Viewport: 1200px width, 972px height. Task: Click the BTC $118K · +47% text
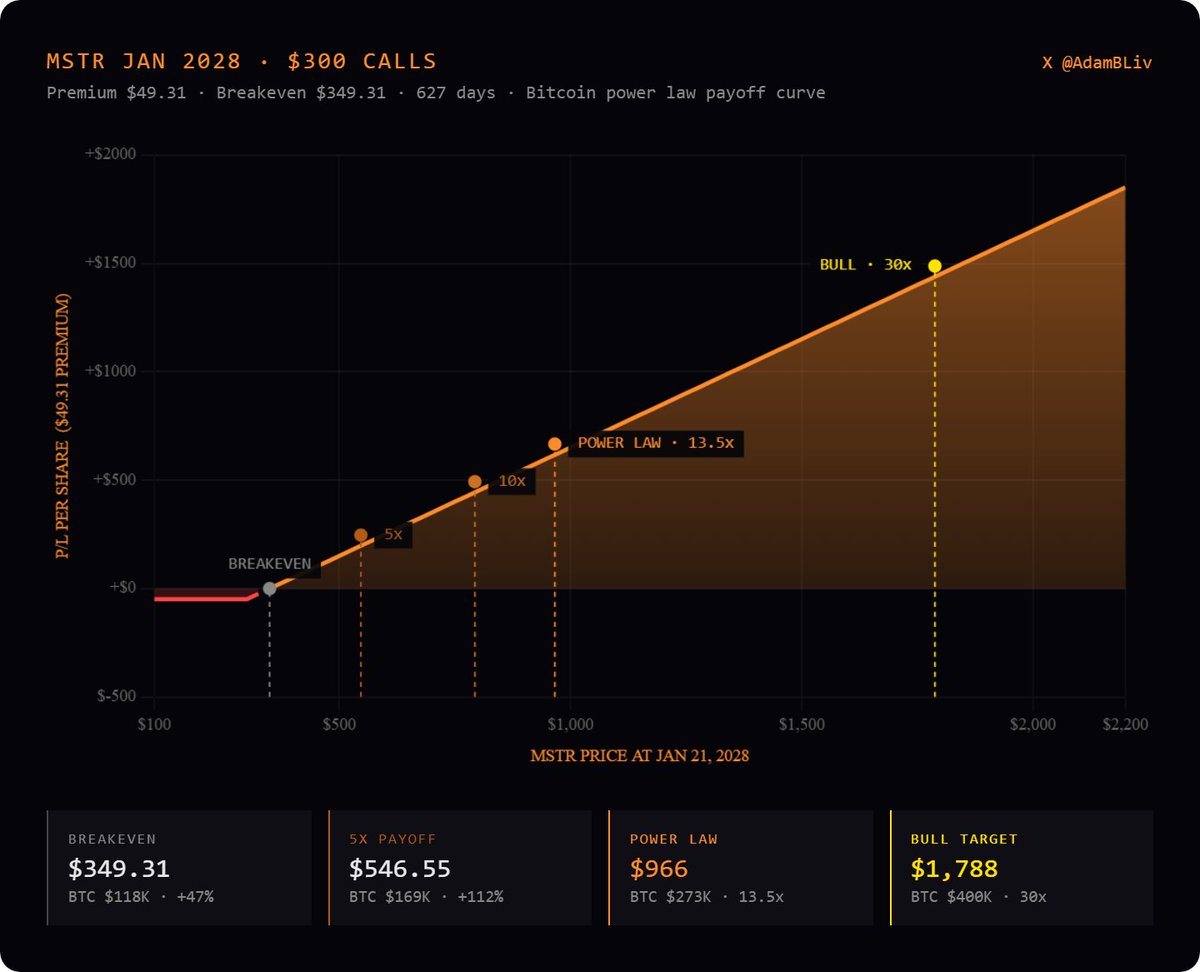pos(141,896)
